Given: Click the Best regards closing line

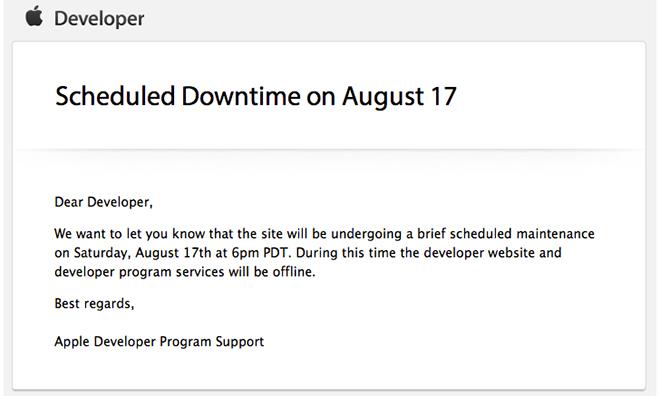Looking at the screenshot, I should coord(94,303).
